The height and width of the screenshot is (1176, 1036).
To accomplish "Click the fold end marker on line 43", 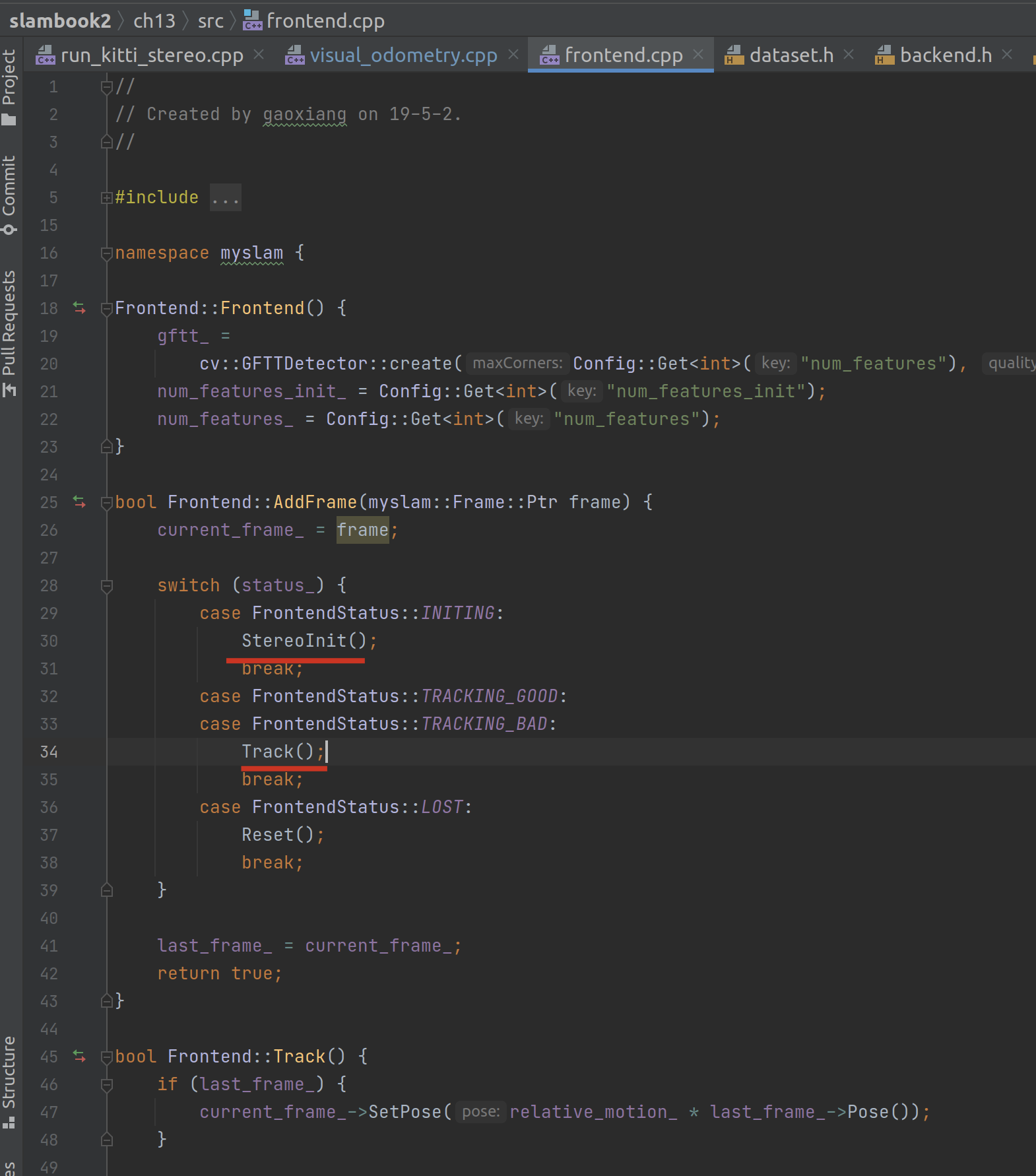I will (x=106, y=1001).
